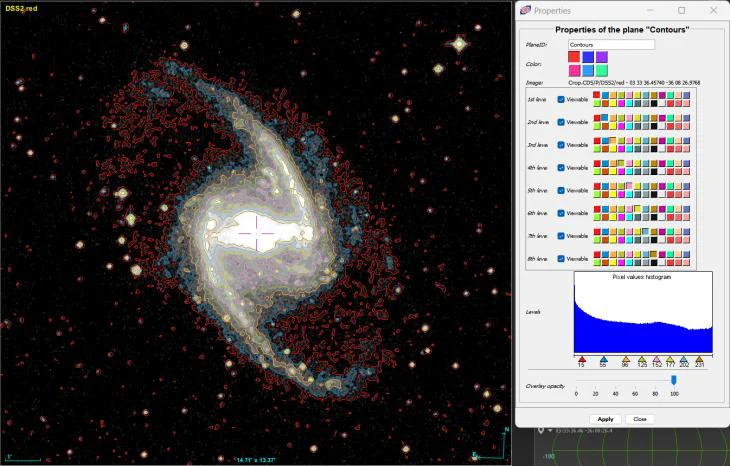Click the magenta reticle at the galaxy center
This screenshot has width=730, height=466.
pyautogui.click(x=257, y=233)
